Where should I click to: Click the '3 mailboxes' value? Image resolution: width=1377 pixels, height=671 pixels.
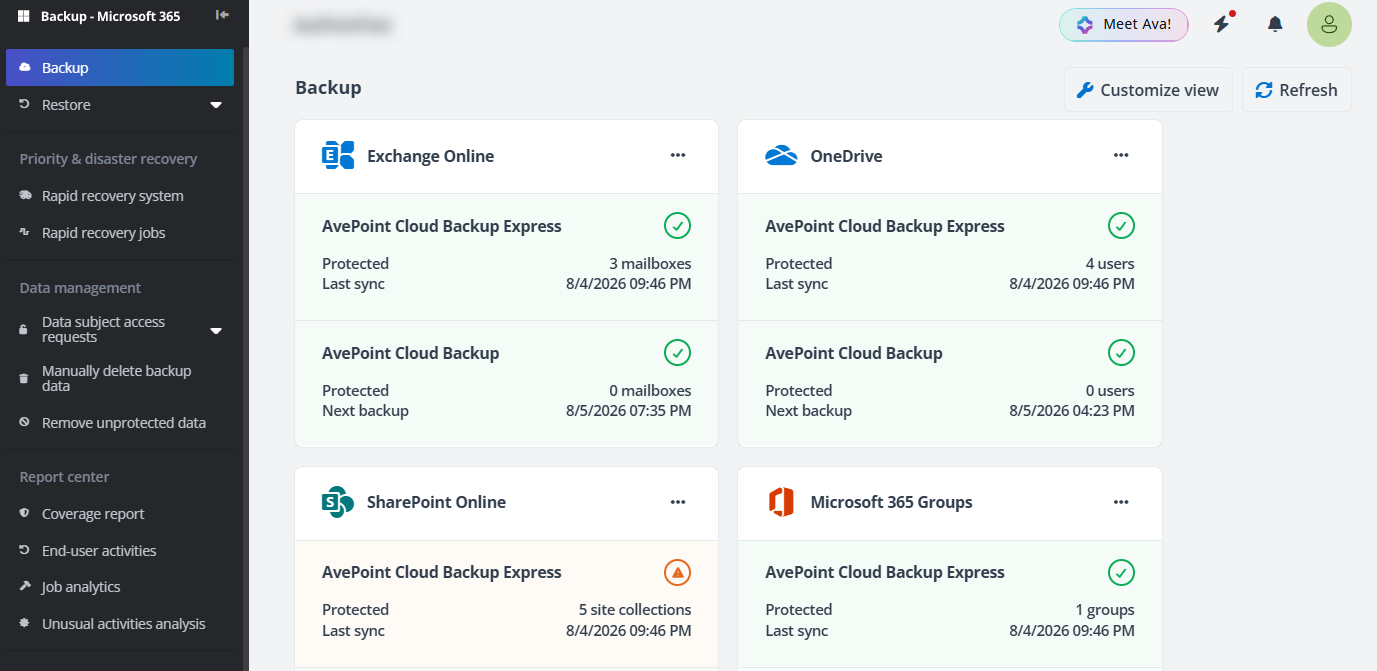click(650, 264)
